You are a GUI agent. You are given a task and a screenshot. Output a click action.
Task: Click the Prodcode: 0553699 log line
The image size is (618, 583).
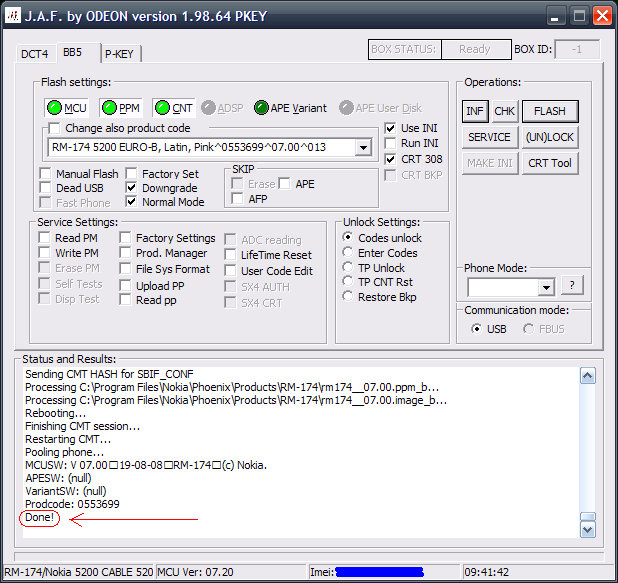(x=72, y=504)
